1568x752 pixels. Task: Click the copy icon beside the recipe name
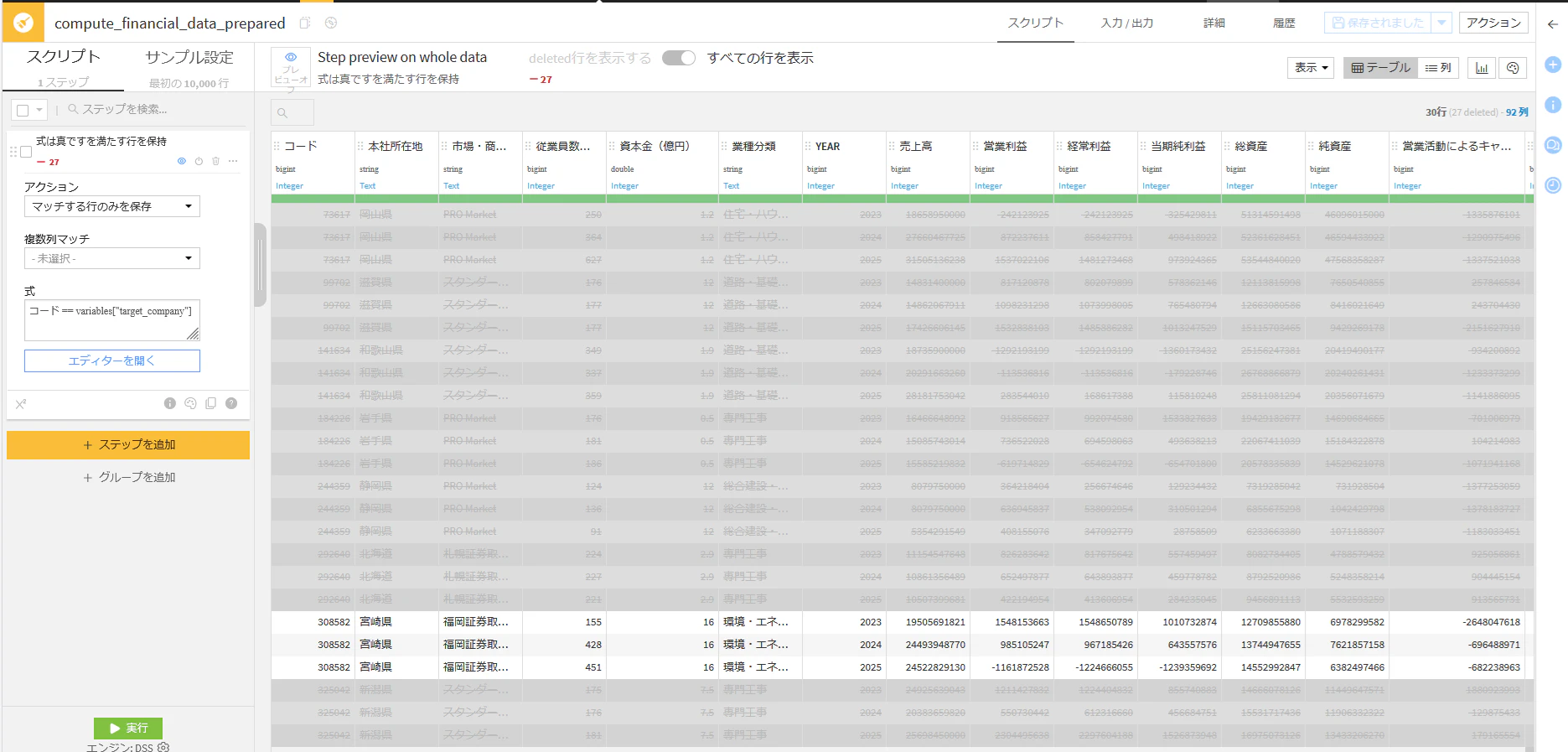pos(305,23)
